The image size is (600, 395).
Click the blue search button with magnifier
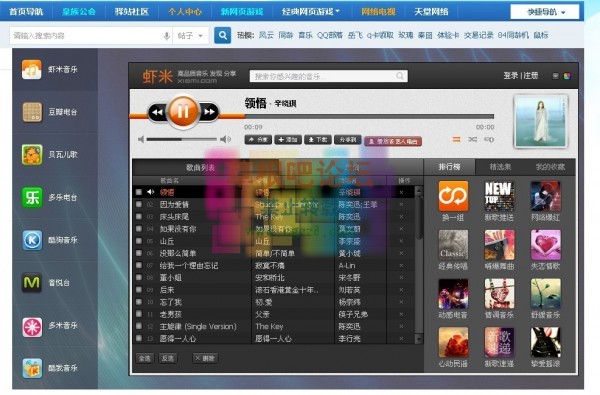222,36
